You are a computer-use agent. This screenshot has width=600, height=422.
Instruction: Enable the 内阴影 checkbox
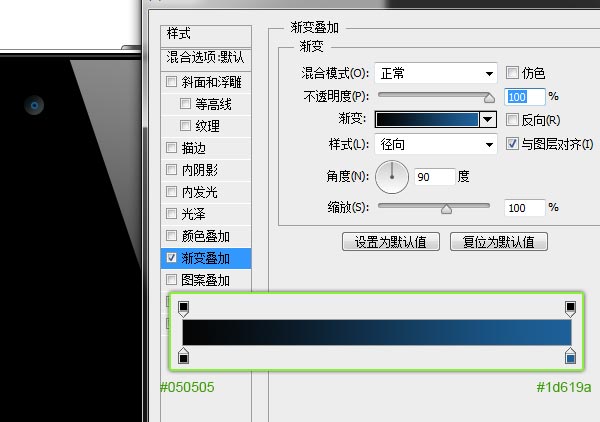[x=171, y=169]
